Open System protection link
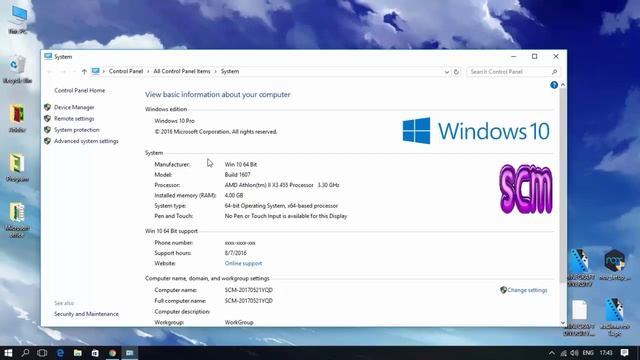 [x=76, y=130]
